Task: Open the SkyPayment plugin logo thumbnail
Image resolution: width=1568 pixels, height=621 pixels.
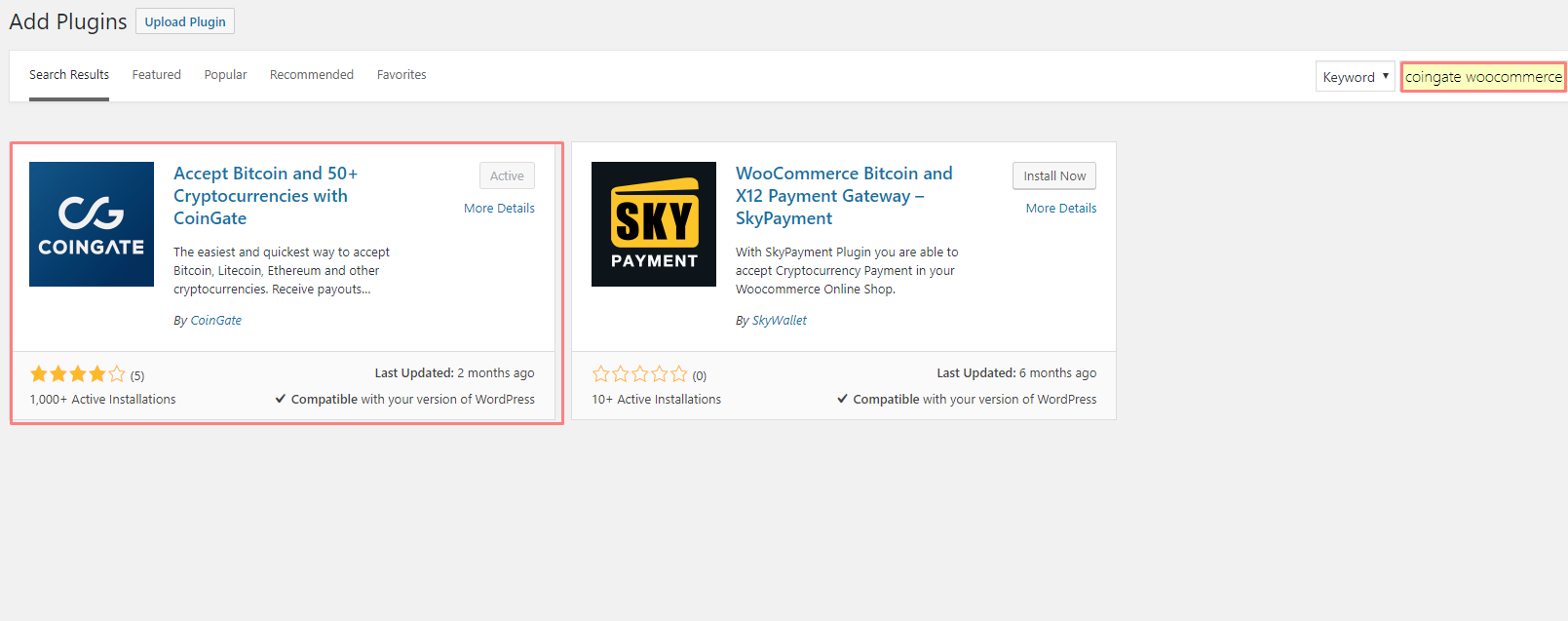Action: pos(654,224)
